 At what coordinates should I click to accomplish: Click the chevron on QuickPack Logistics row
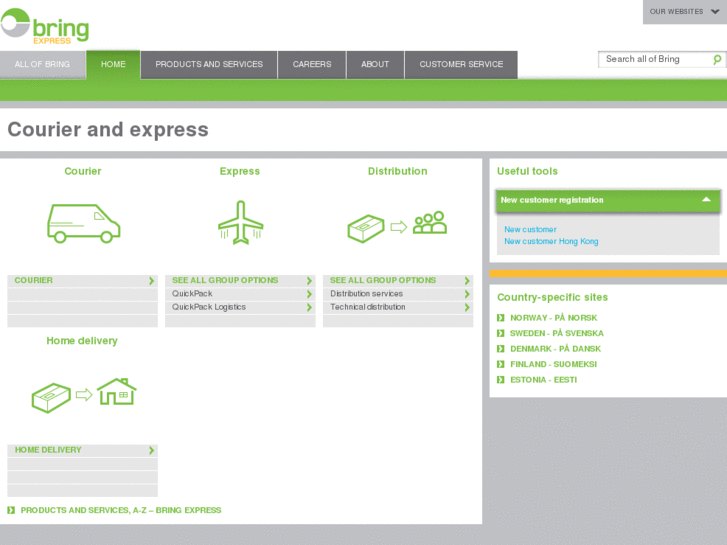tap(309, 308)
